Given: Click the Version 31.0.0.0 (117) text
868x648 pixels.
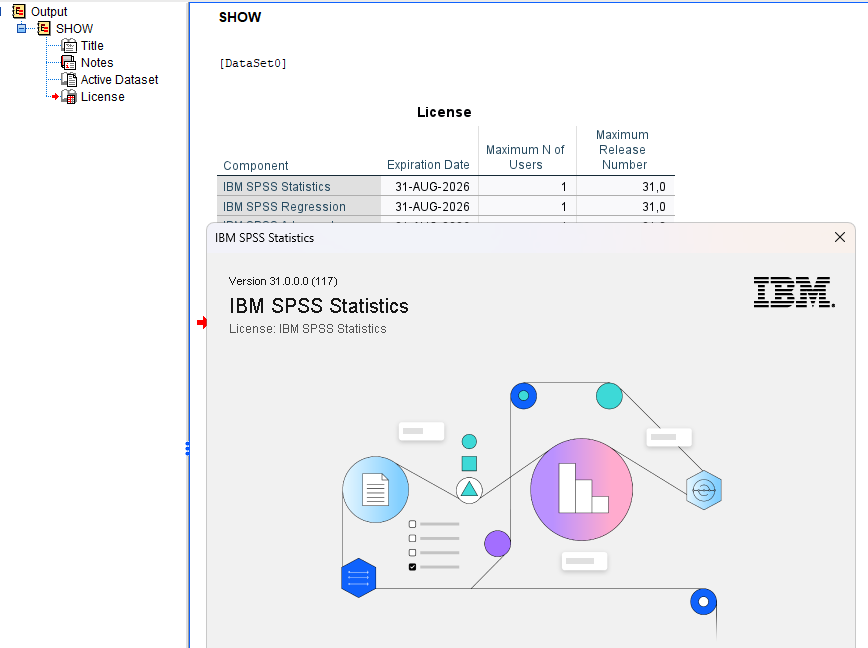Looking at the screenshot, I should pos(283,281).
